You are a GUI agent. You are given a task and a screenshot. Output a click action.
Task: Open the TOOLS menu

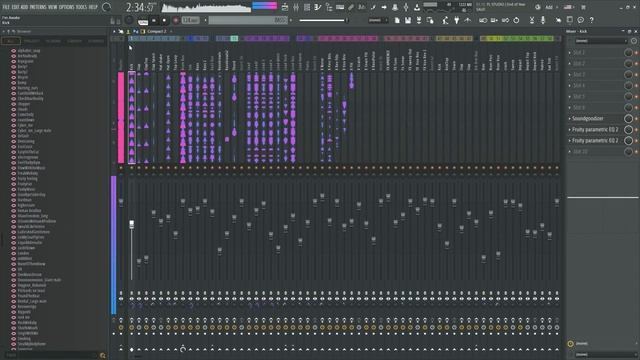click(x=81, y=7)
